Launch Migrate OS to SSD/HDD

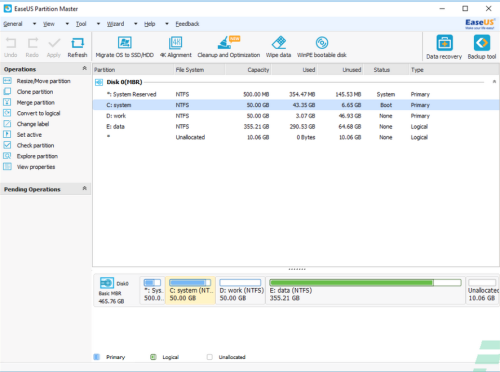[x=125, y=47]
